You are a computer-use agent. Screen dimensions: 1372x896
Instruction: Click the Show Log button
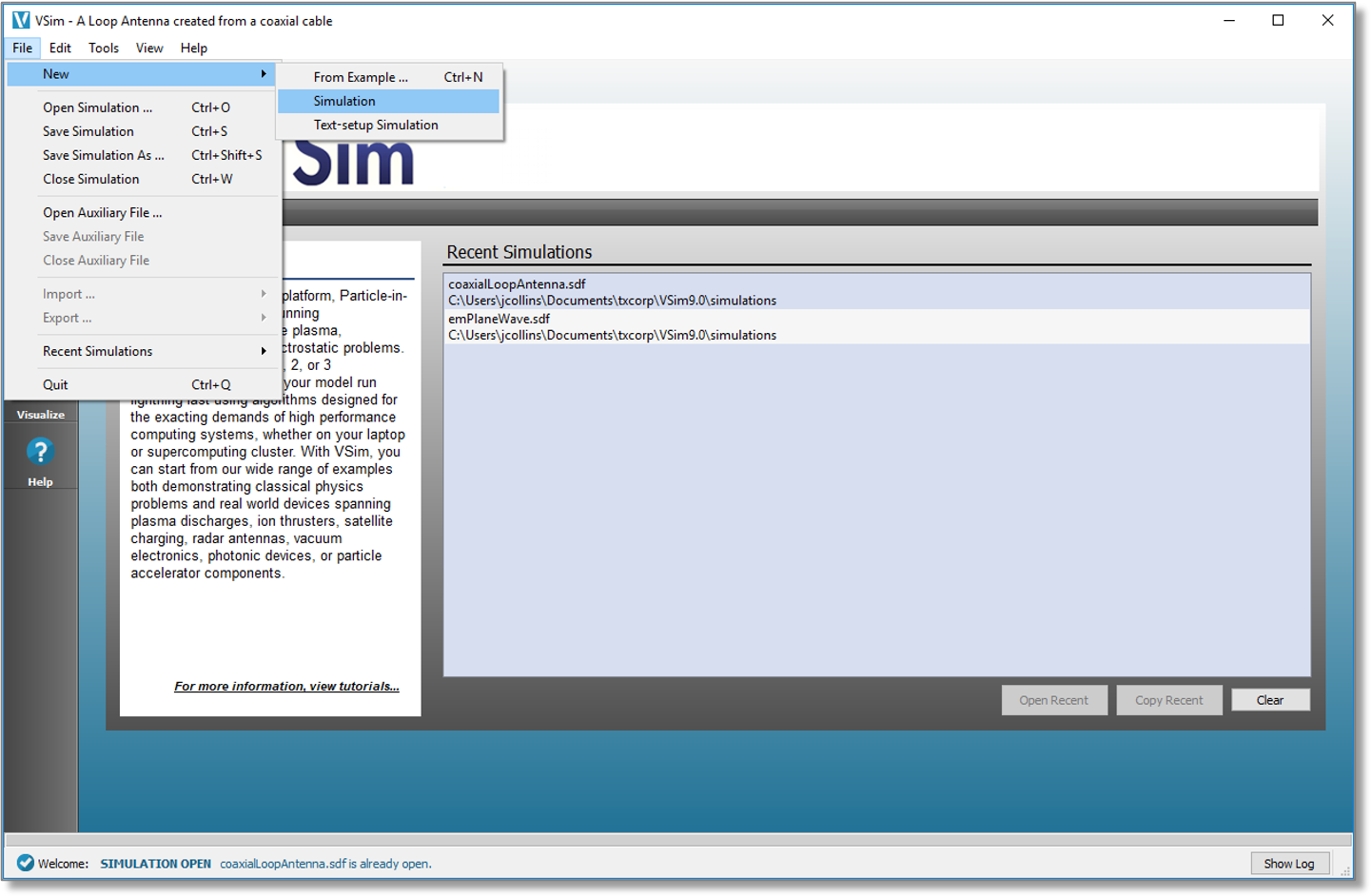pos(1289,864)
